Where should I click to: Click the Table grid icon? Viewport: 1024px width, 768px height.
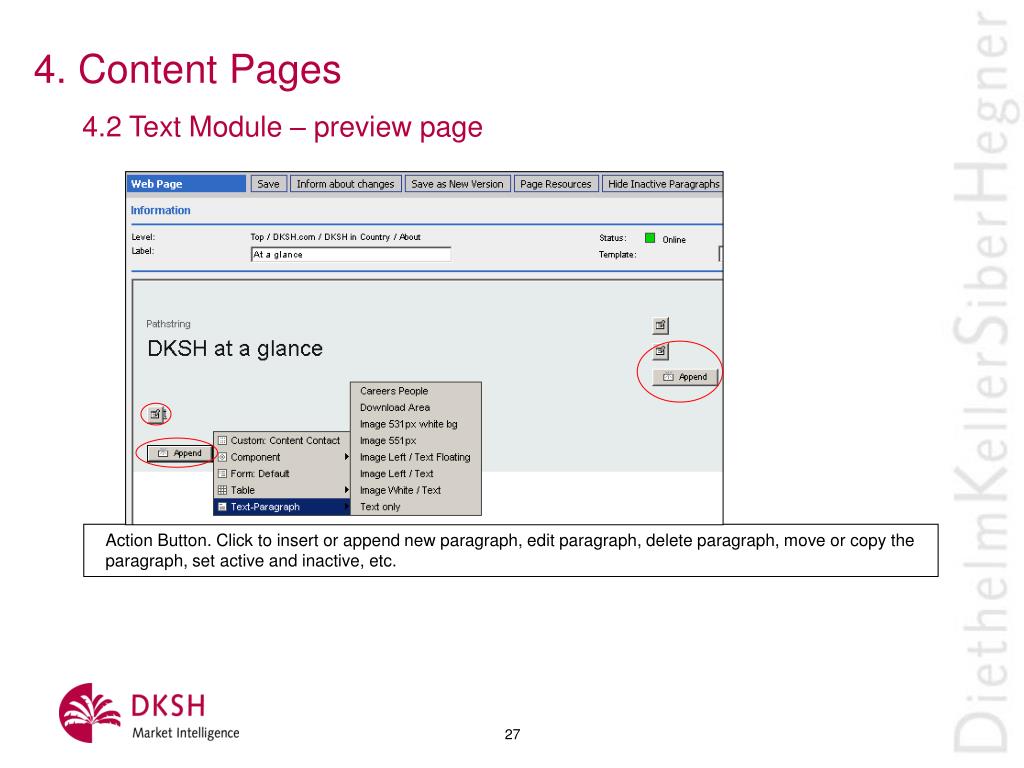point(222,490)
